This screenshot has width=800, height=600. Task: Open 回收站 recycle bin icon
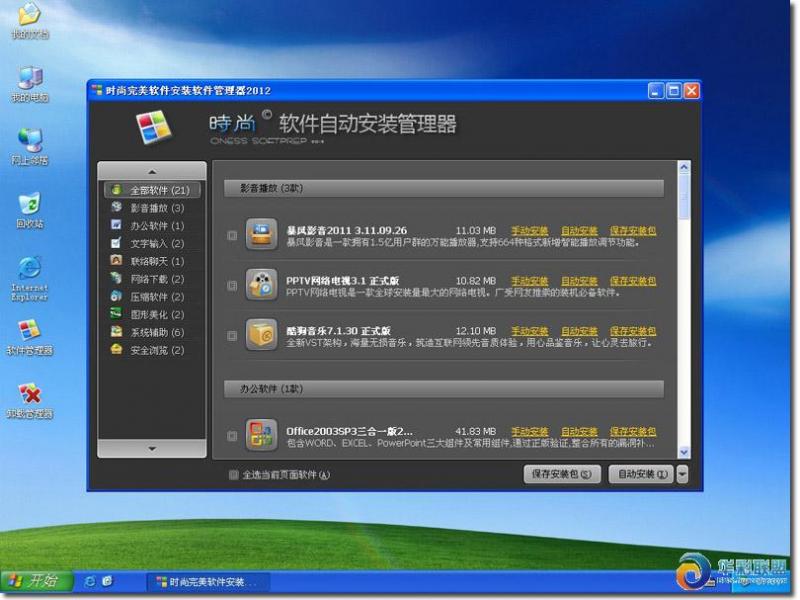click(x=29, y=206)
